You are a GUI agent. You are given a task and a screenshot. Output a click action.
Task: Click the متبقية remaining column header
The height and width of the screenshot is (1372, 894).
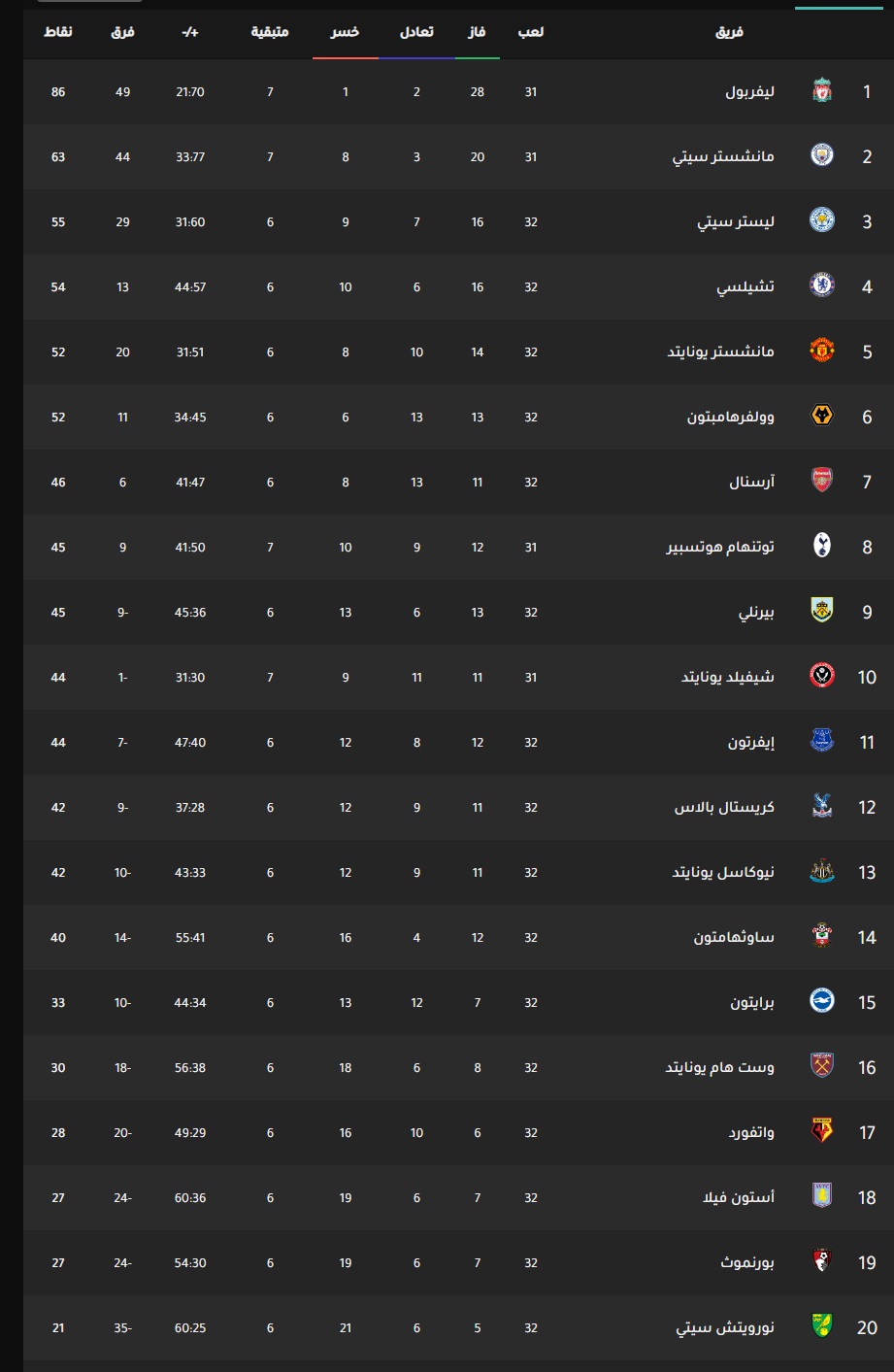270,32
